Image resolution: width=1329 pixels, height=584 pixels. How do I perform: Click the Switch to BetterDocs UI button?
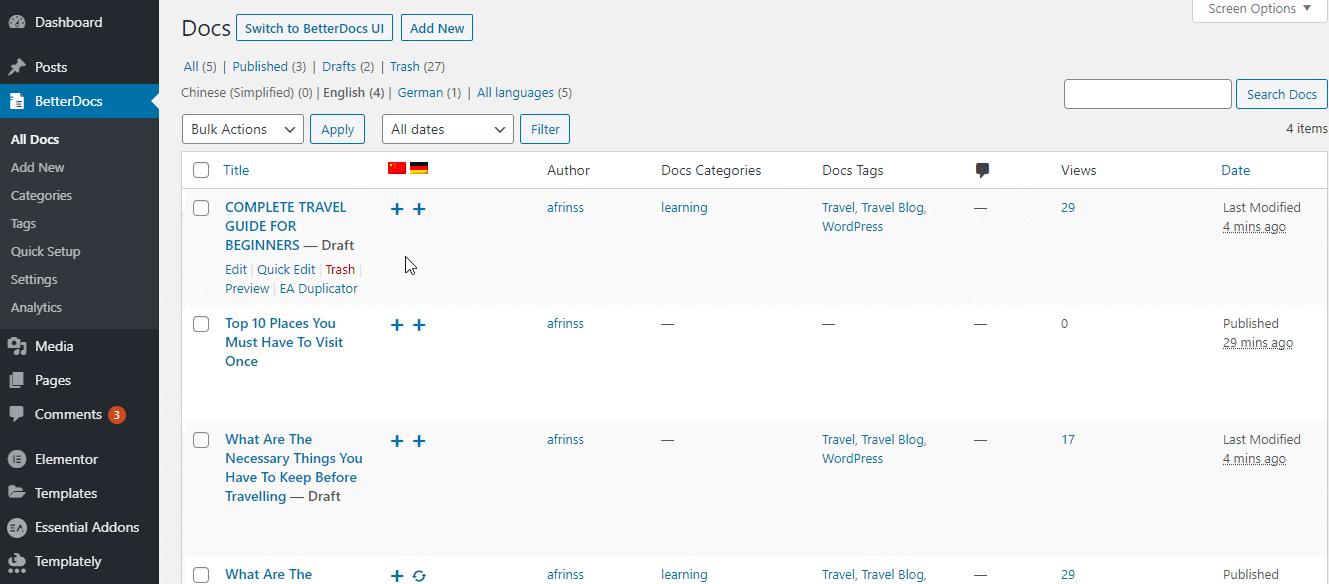tap(314, 27)
